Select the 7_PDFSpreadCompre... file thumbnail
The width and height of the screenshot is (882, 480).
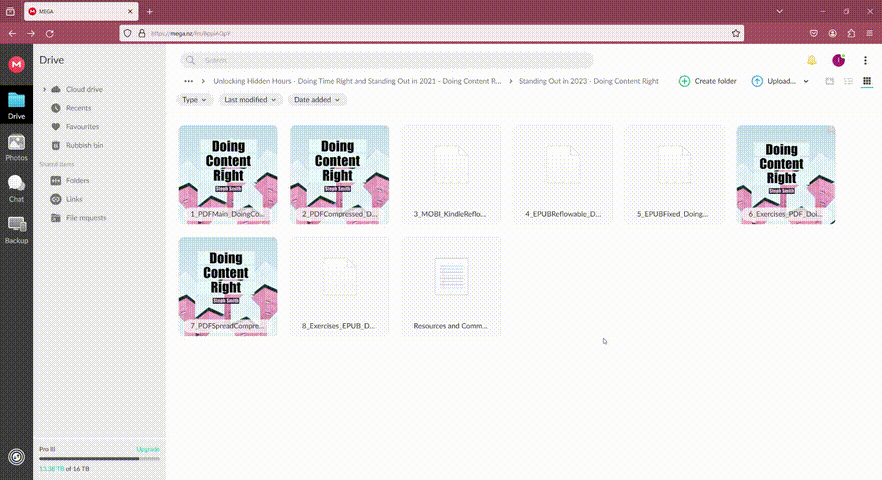[228, 286]
